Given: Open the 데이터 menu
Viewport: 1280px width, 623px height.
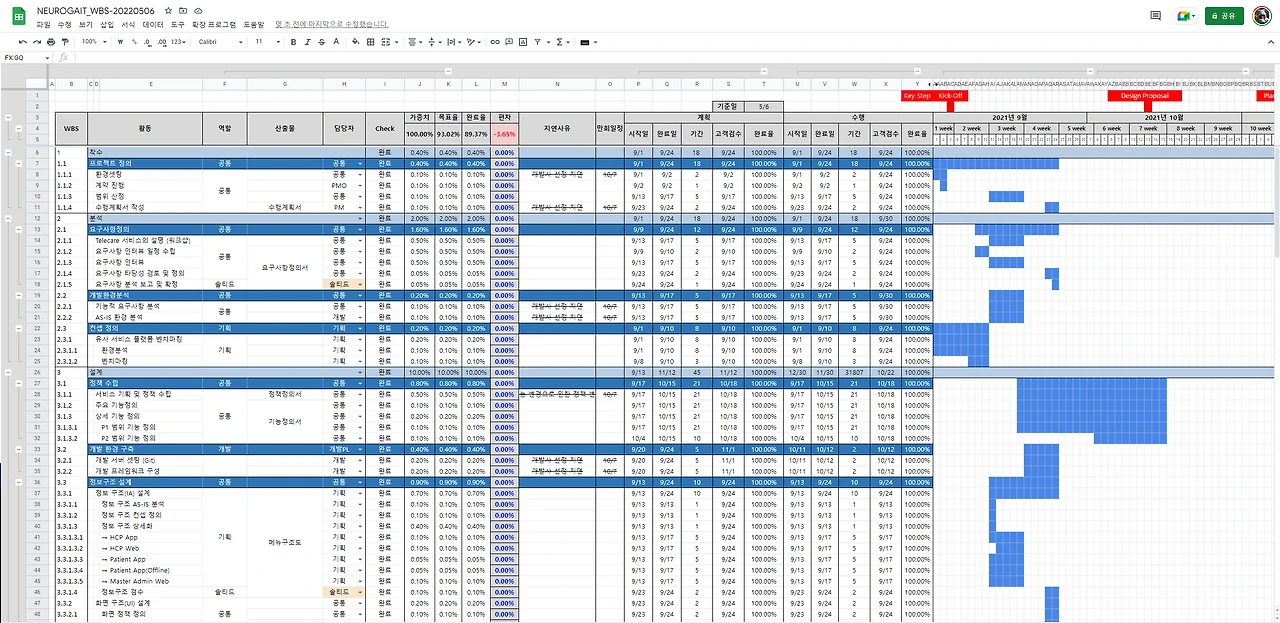Looking at the screenshot, I should point(153,23).
